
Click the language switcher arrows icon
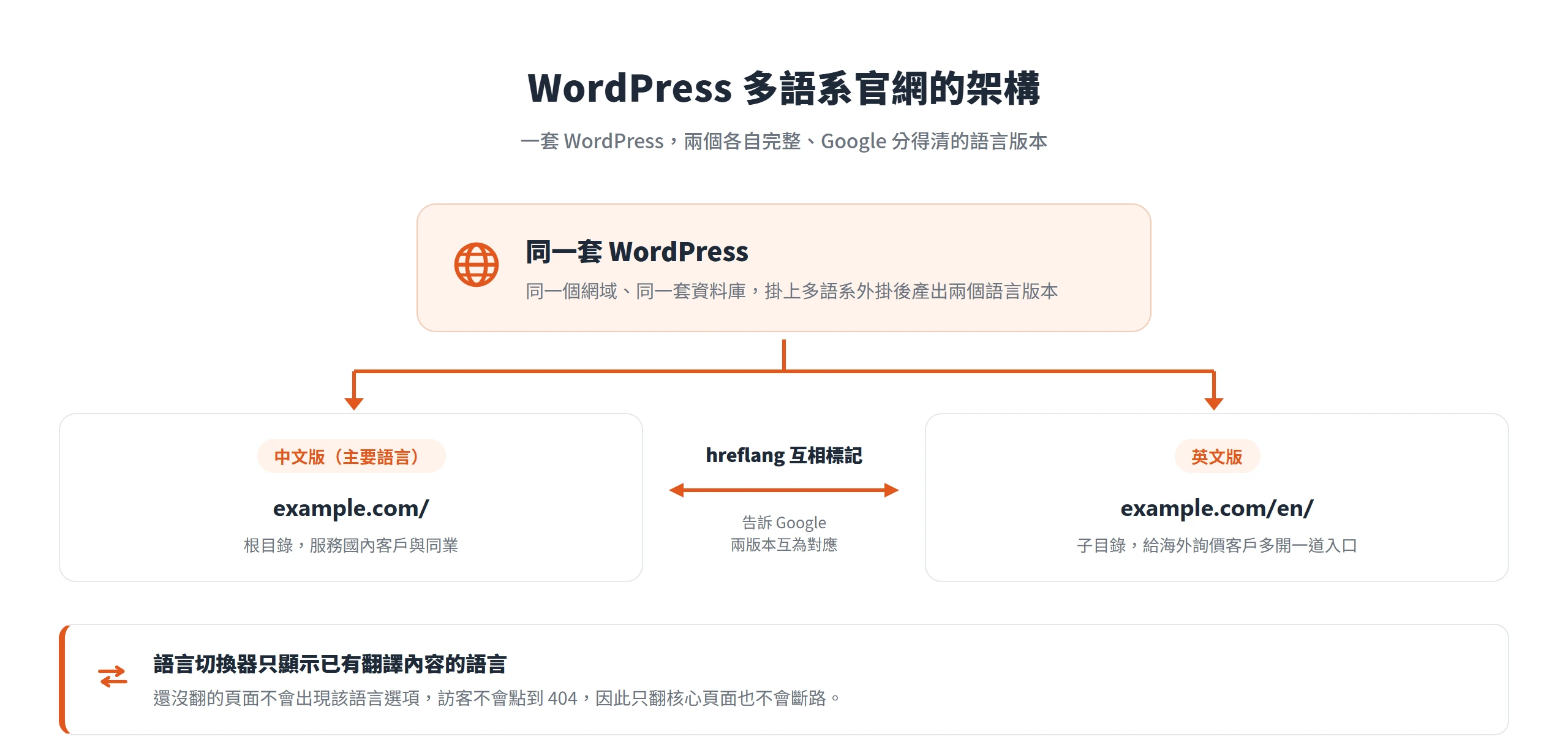[x=113, y=676]
